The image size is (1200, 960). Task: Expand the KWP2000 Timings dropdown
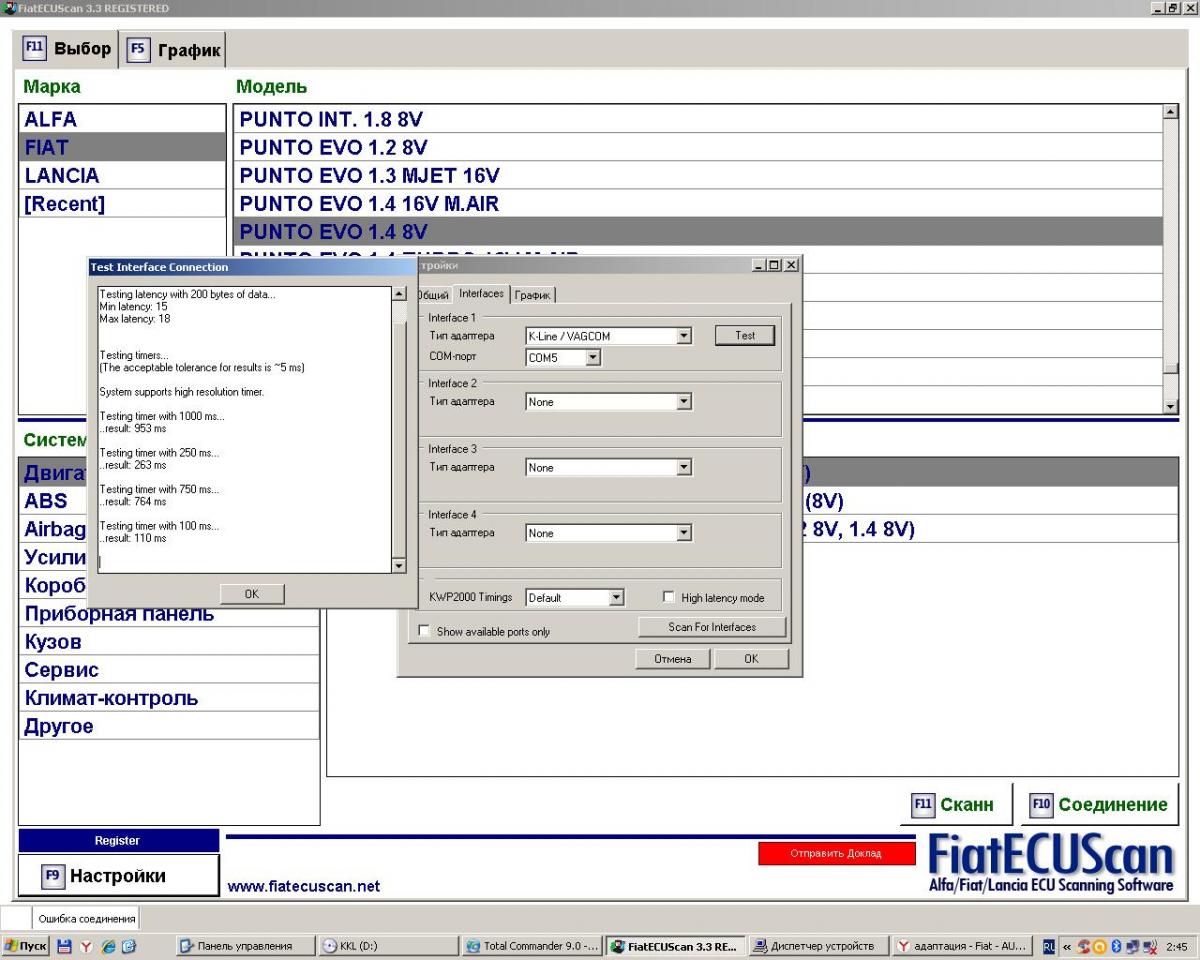(616, 598)
